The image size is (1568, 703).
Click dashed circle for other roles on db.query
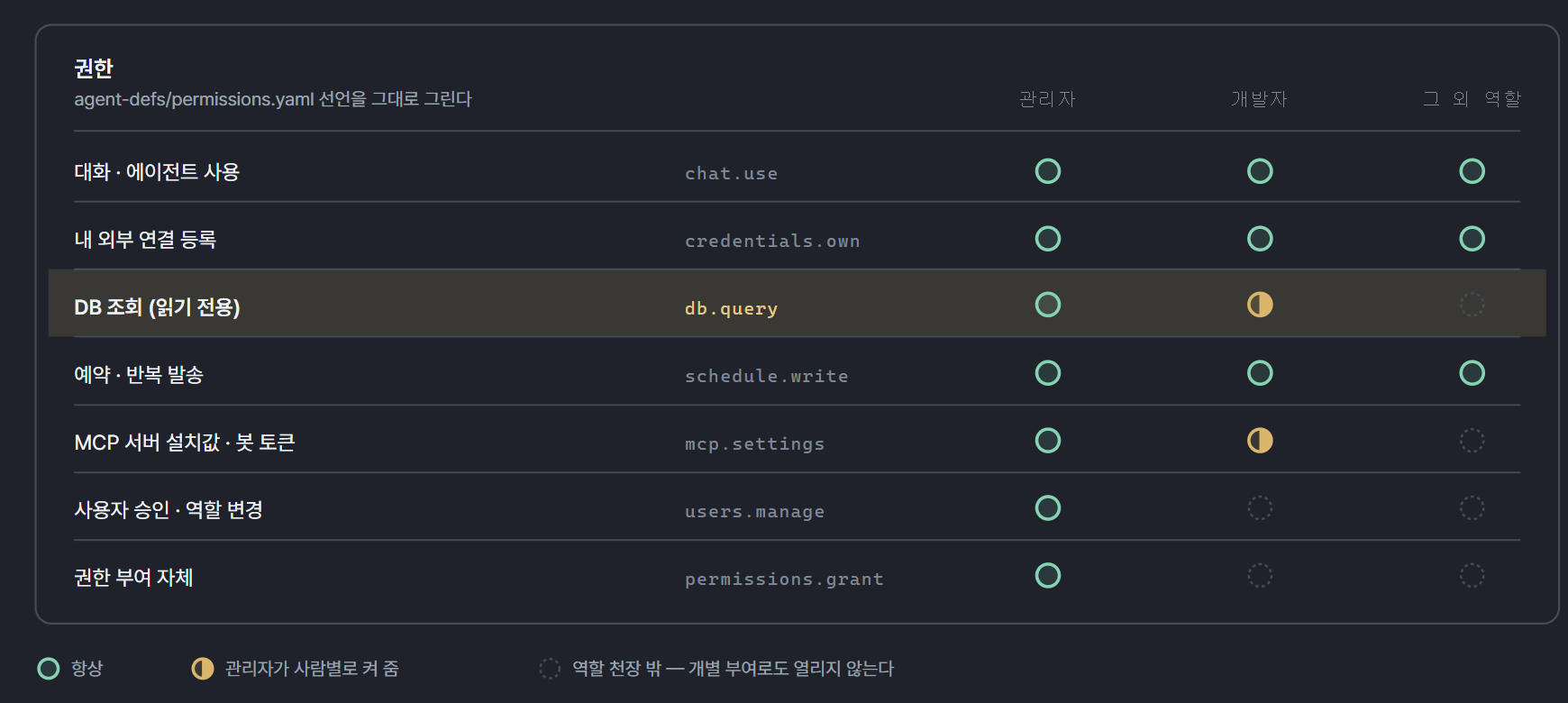[x=1472, y=305]
